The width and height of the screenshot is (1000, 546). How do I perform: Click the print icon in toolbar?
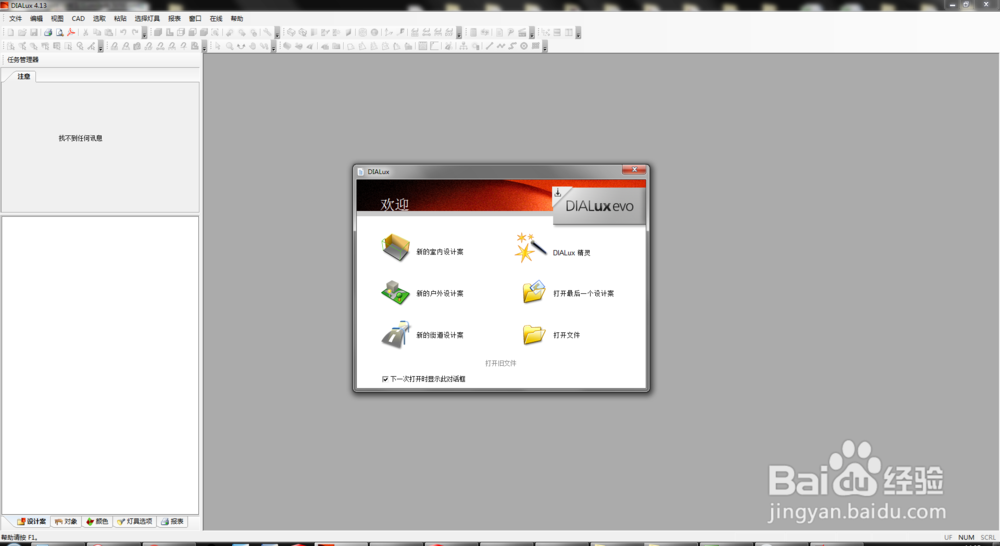click(x=48, y=32)
